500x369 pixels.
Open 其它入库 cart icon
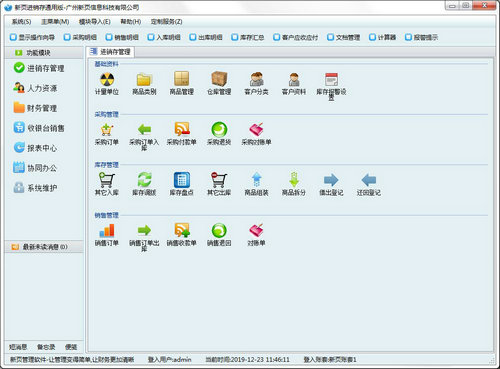107,185
